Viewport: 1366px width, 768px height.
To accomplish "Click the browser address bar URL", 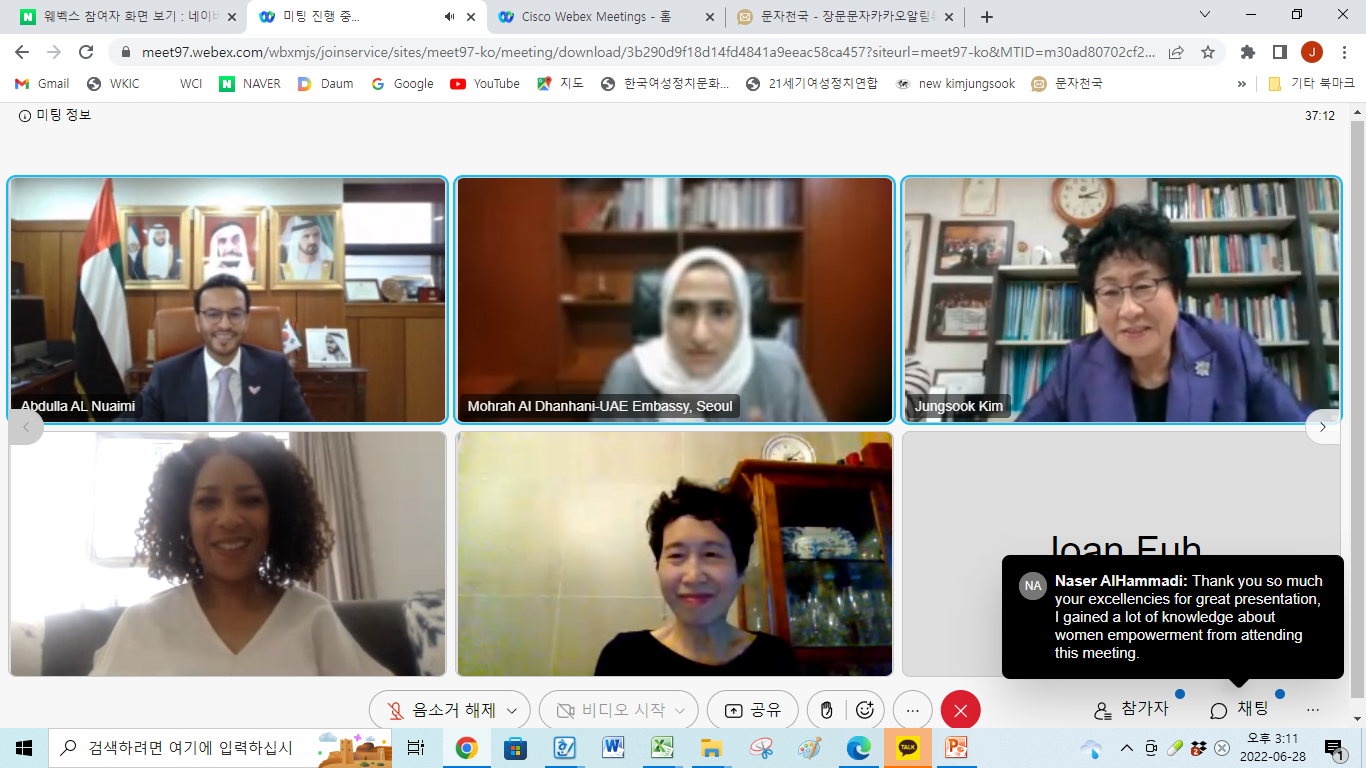I will coord(640,52).
